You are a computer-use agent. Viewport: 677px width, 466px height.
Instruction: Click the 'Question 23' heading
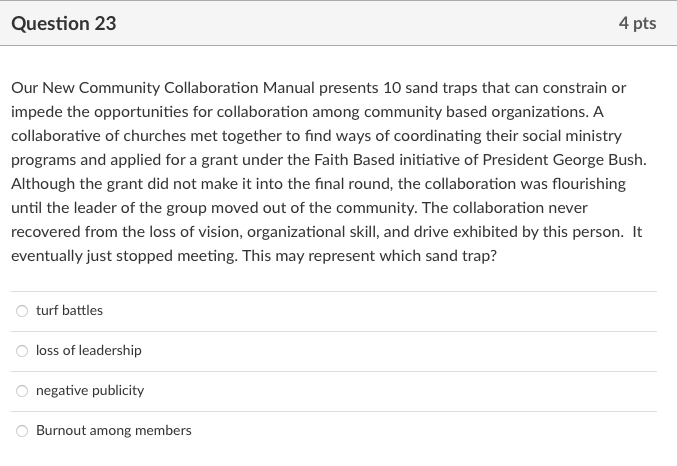click(64, 23)
